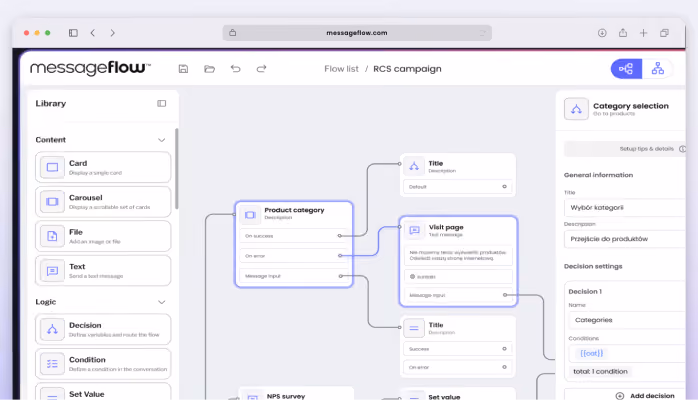This screenshot has width=698, height=400.
Task: Go forward in the browser
Action: [x=113, y=33]
